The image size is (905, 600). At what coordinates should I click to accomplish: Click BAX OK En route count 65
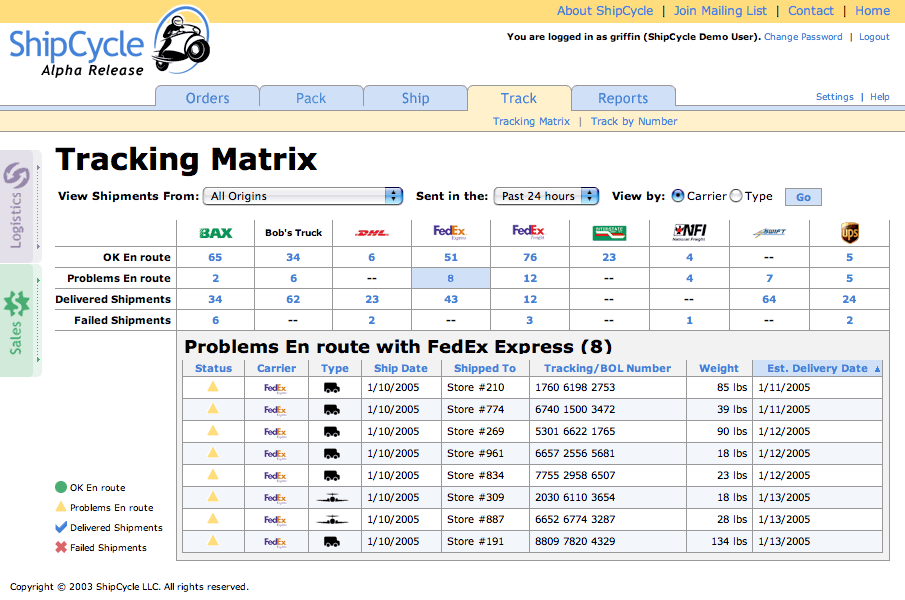pos(215,257)
